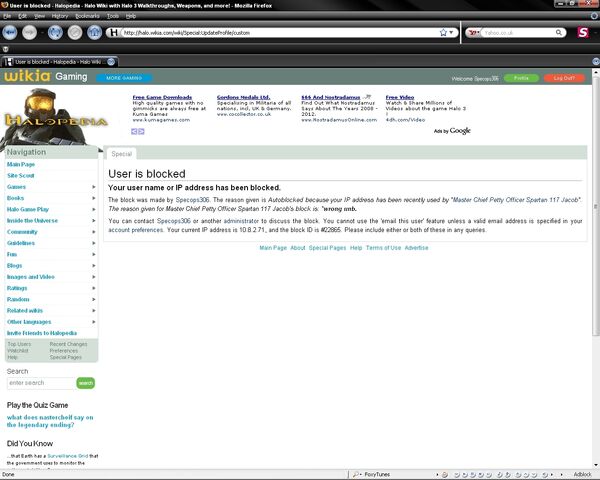Open the File menu
The width and height of the screenshot is (600, 480).
pos(7,16)
